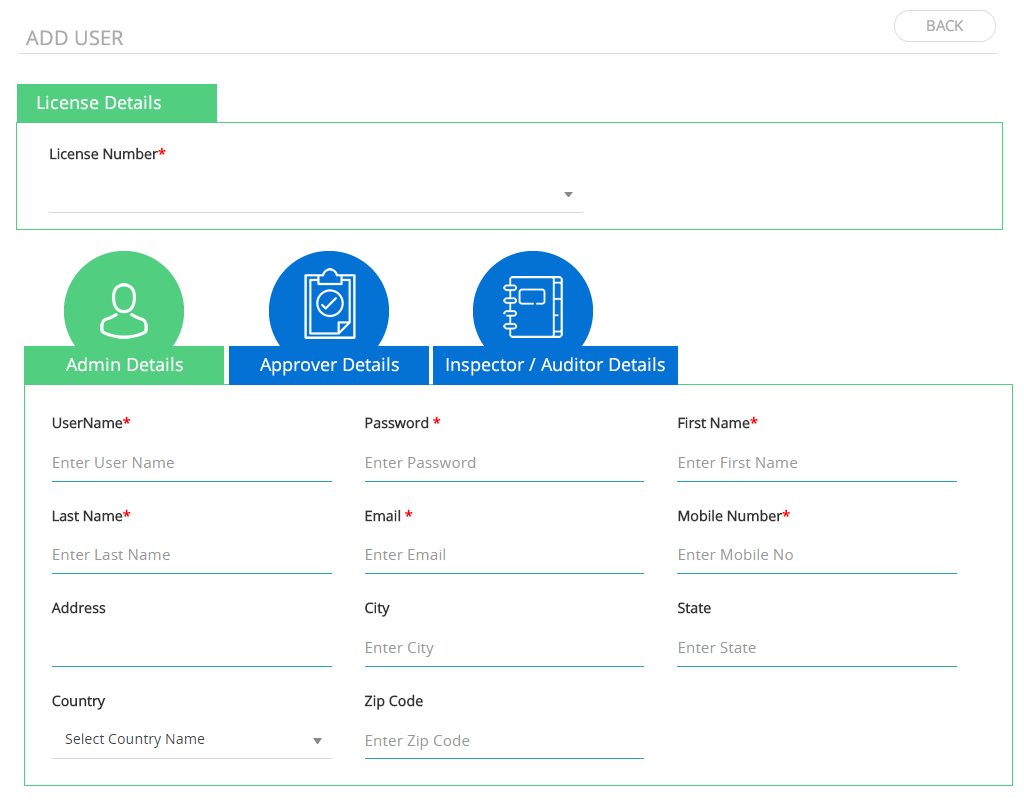Click the Mobile Number label
Screen dimensions: 1024x800
[733, 516]
